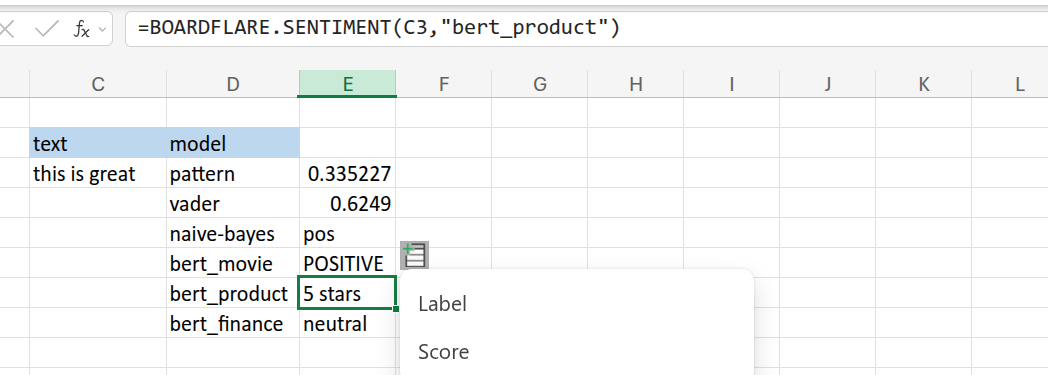
Task: Select the 'pattern' model cell
Action: pyautogui.click(x=233, y=173)
